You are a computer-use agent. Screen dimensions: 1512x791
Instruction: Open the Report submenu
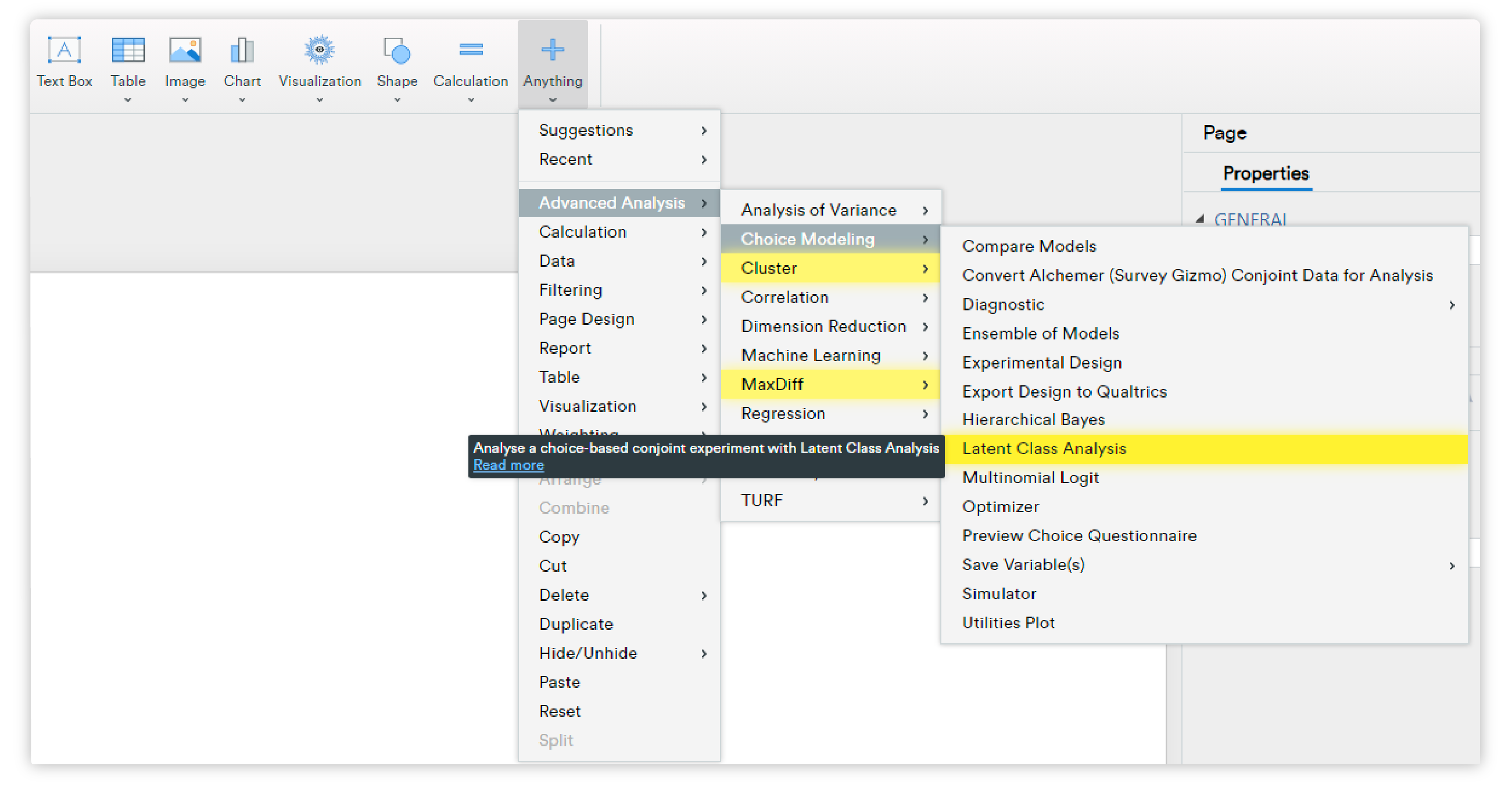[x=619, y=348]
